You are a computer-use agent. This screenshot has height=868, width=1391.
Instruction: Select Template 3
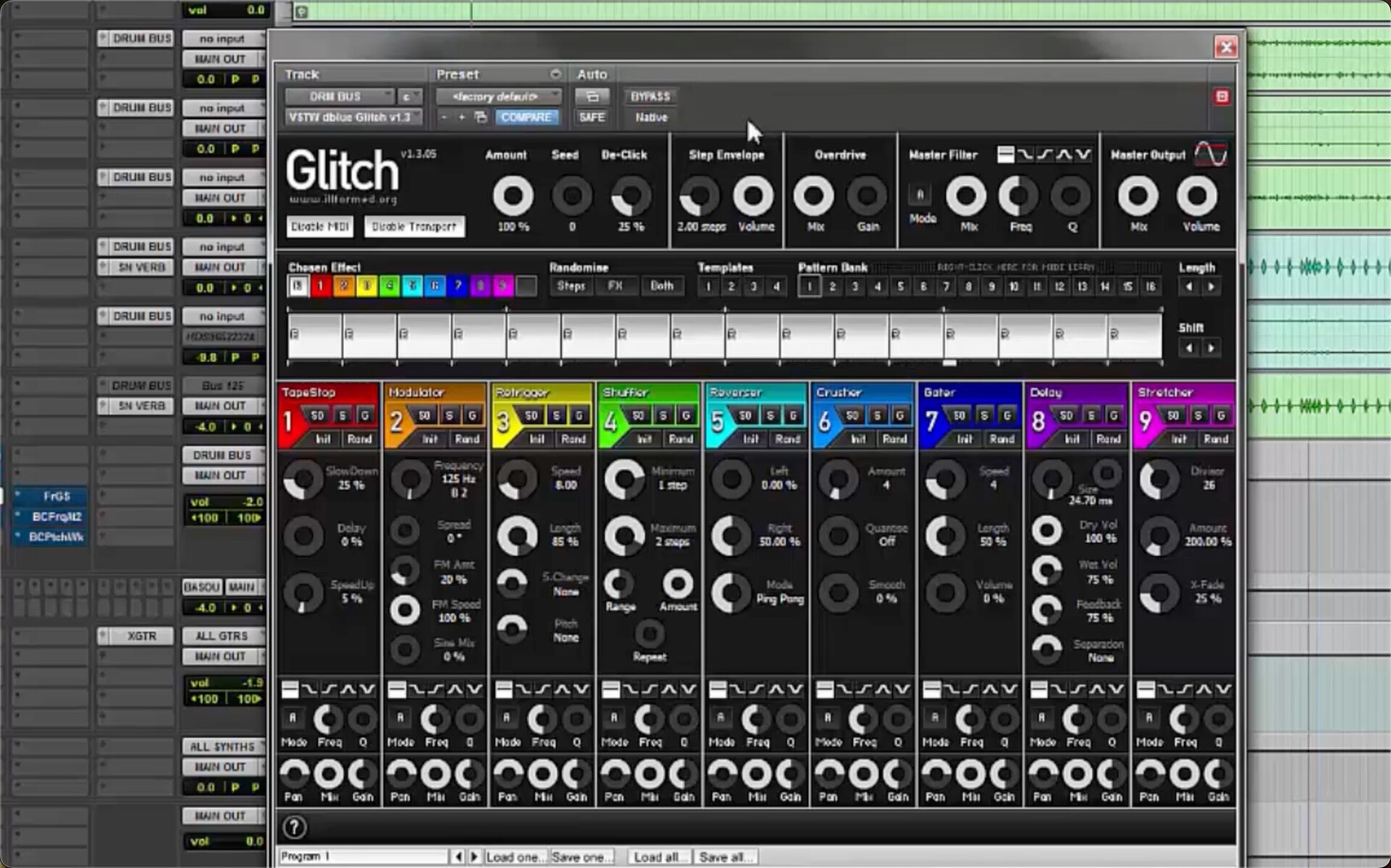click(753, 287)
